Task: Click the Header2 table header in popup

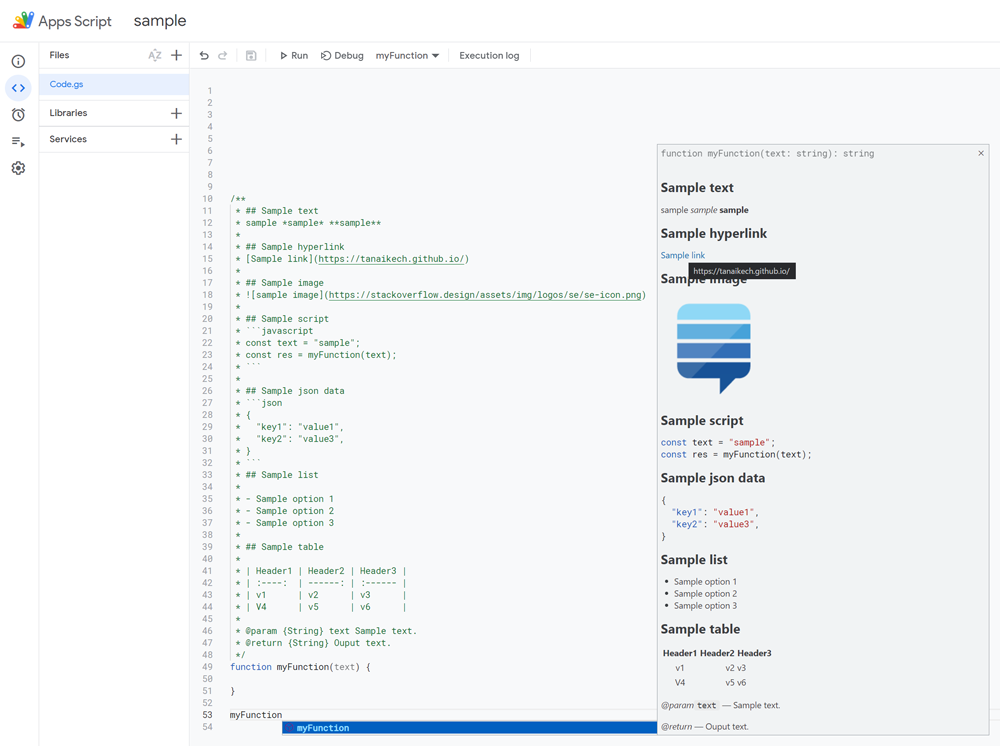Action: tap(717, 653)
